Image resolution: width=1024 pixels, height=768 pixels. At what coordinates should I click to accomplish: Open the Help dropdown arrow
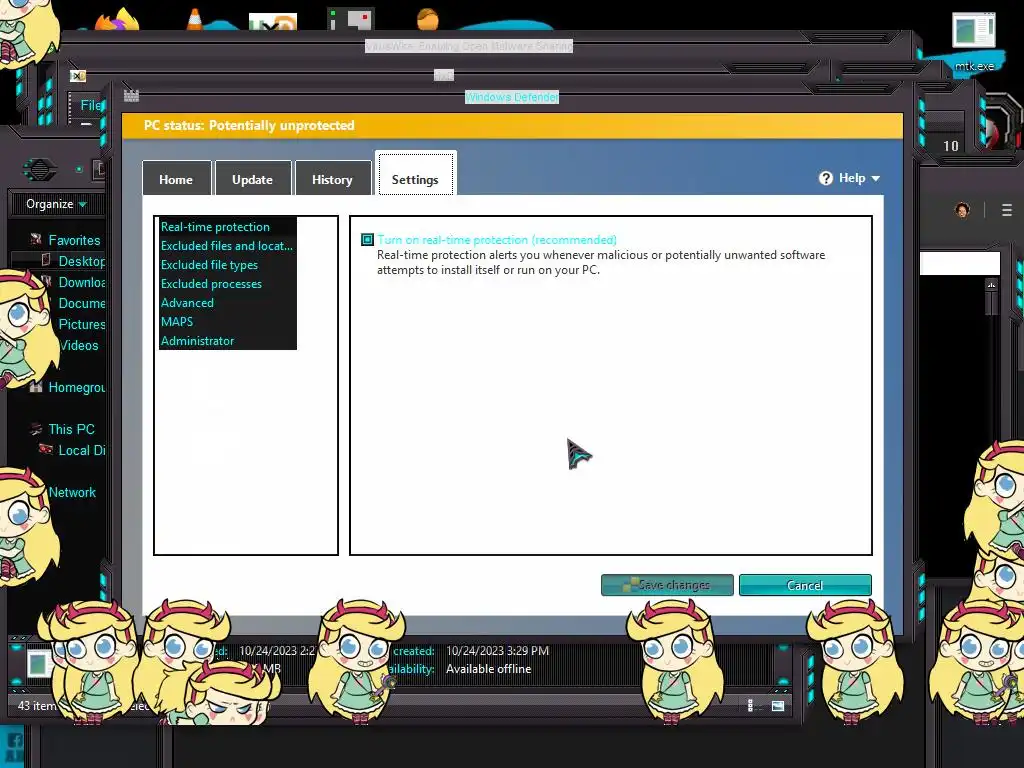(876, 178)
